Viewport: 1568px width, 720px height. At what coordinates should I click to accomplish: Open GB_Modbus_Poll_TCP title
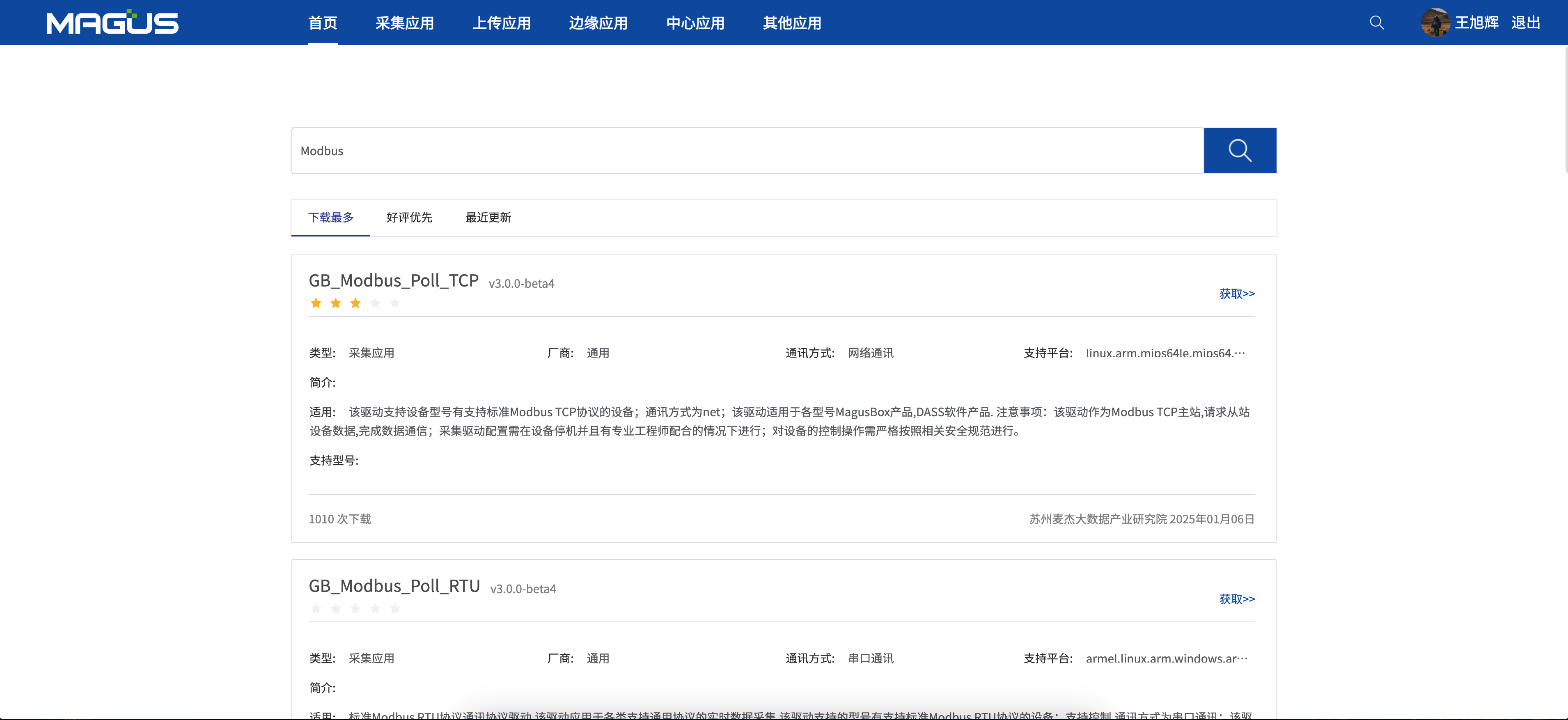click(x=394, y=281)
